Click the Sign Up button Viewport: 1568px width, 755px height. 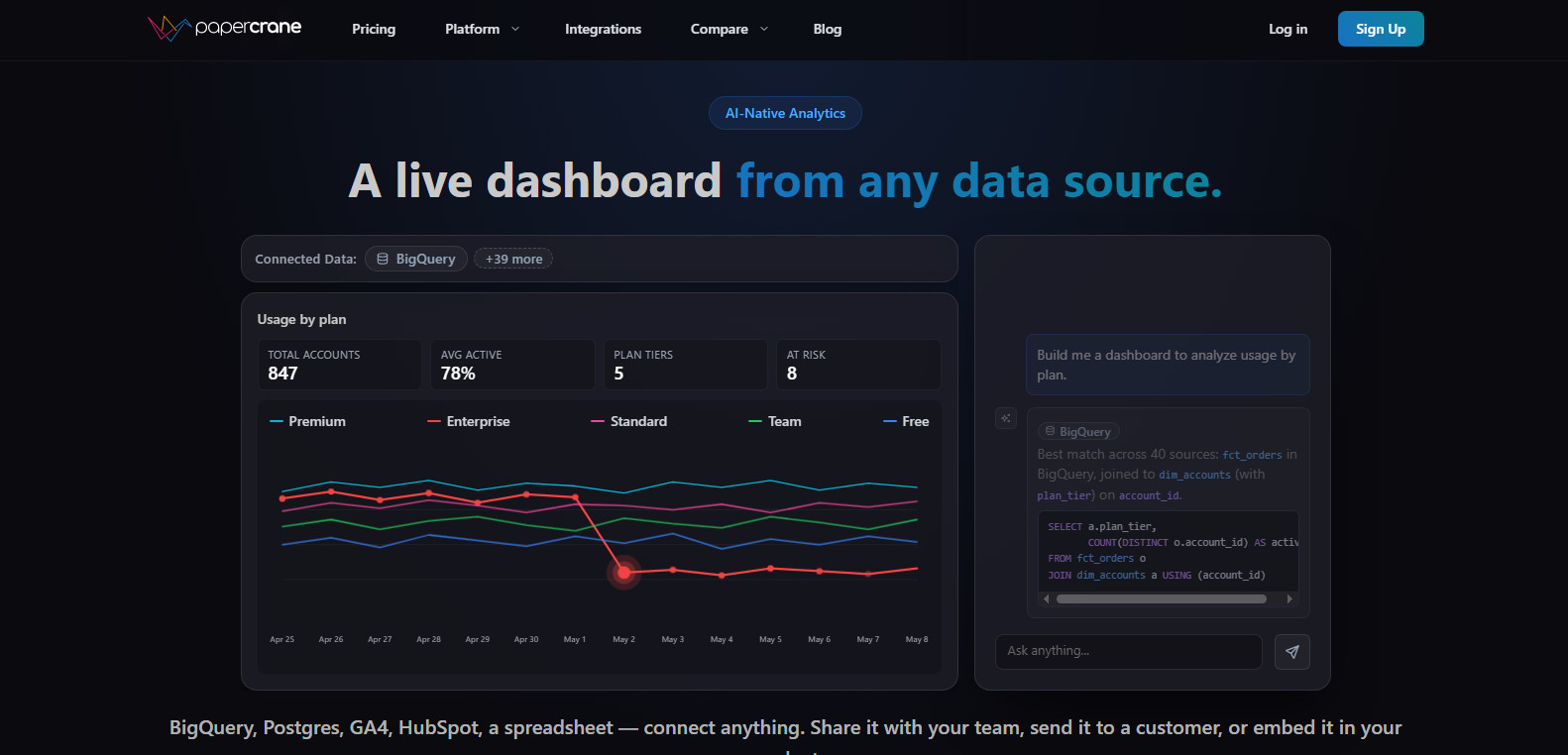tap(1381, 29)
